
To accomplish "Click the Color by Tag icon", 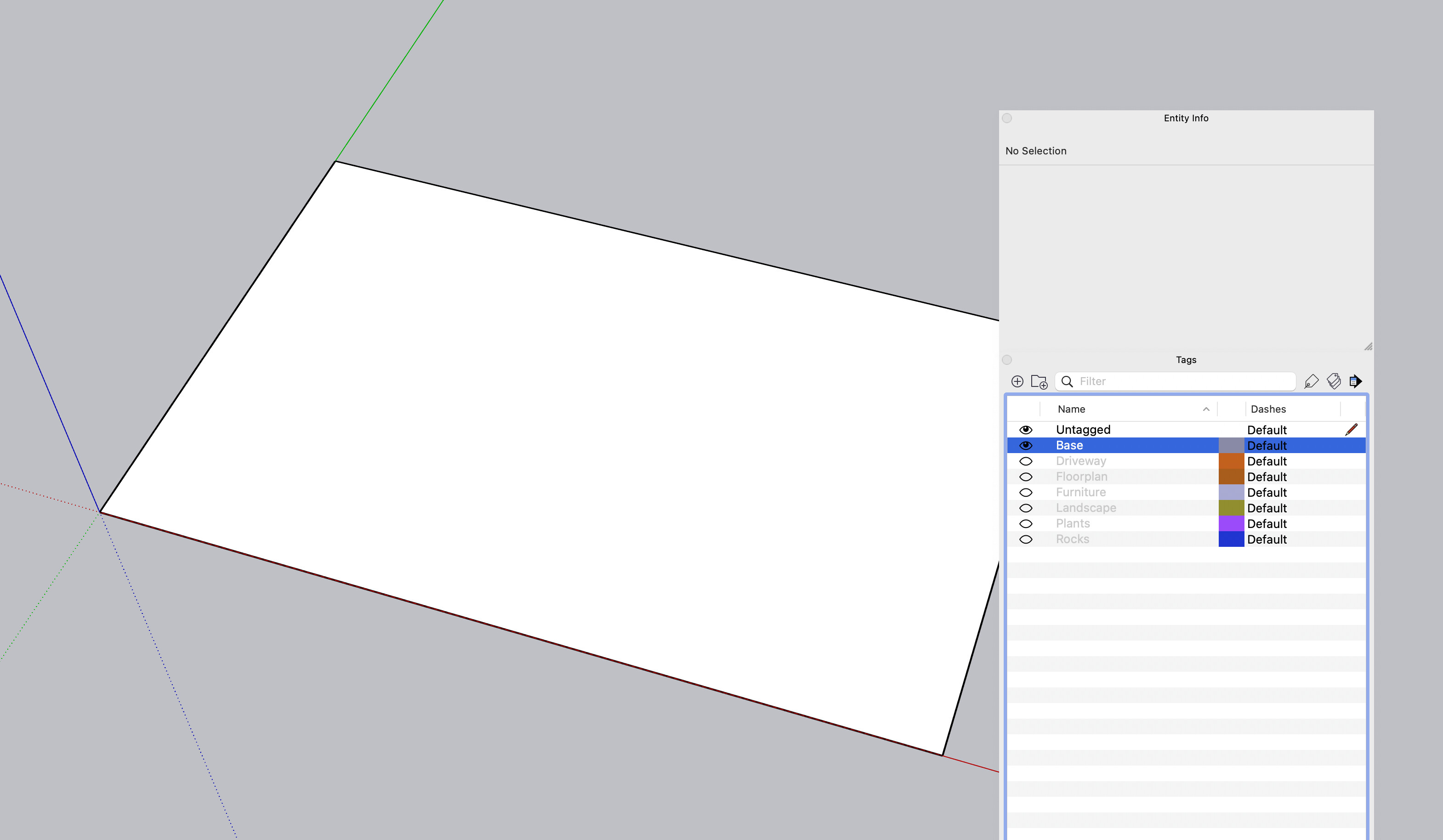I will [1334, 381].
